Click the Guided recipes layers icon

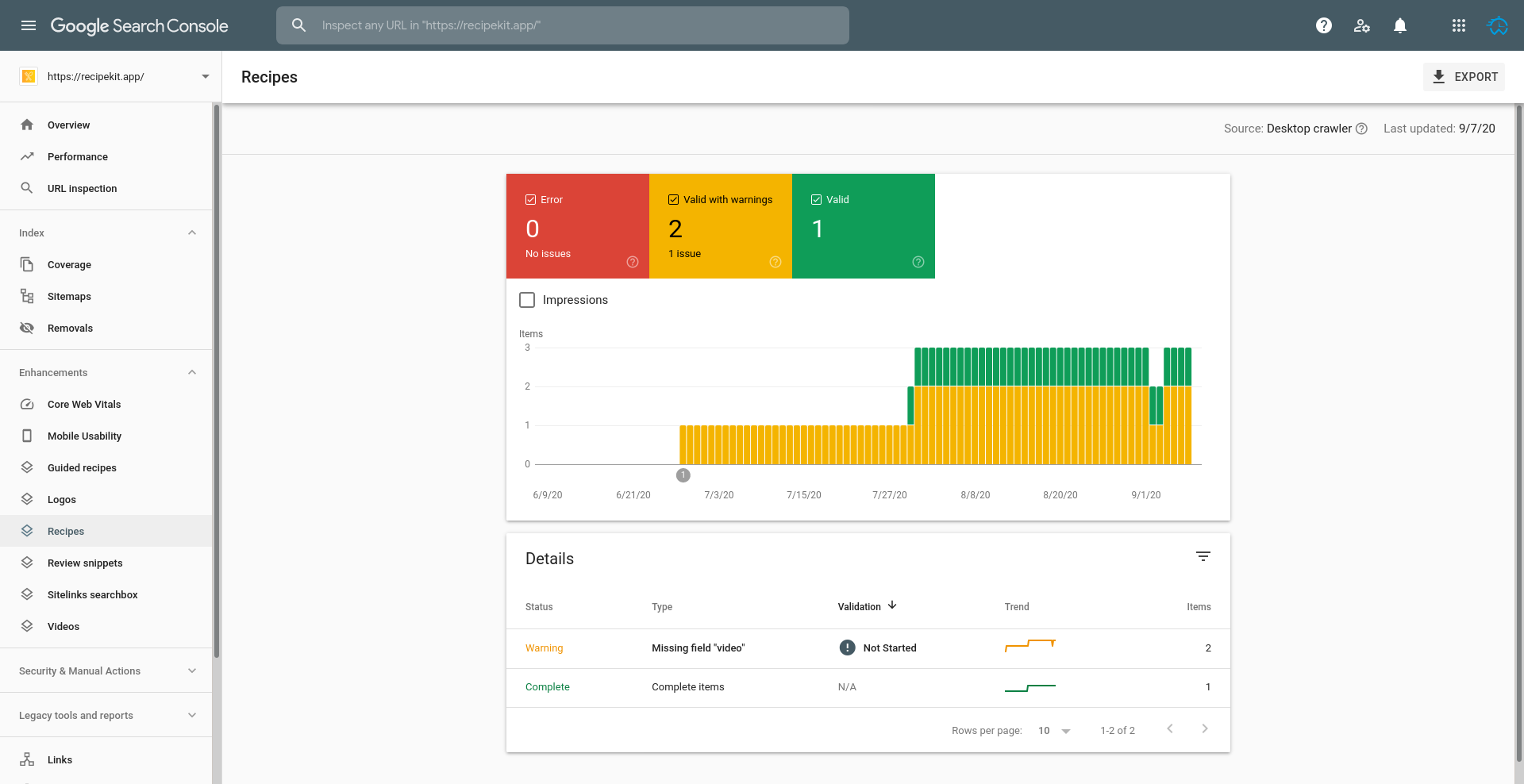click(x=27, y=467)
